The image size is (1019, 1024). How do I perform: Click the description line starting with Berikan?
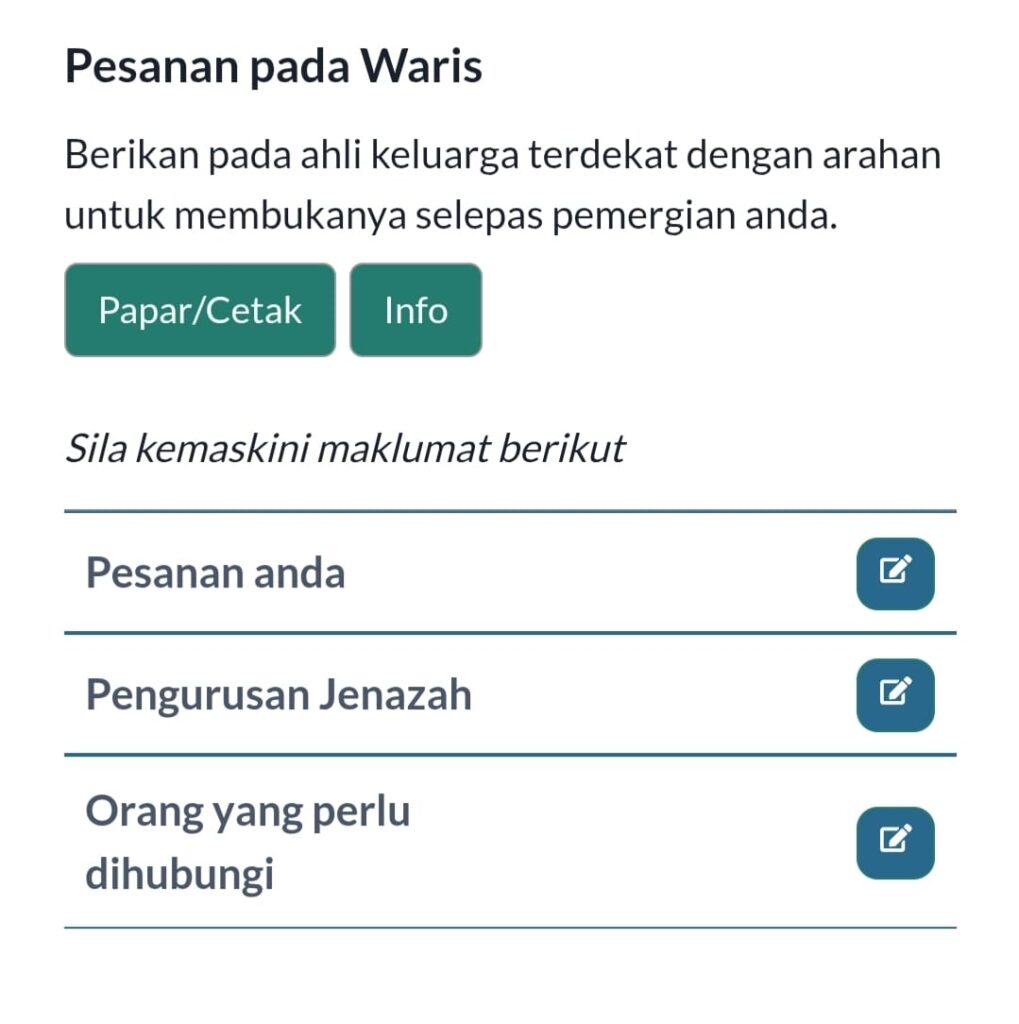click(x=502, y=156)
